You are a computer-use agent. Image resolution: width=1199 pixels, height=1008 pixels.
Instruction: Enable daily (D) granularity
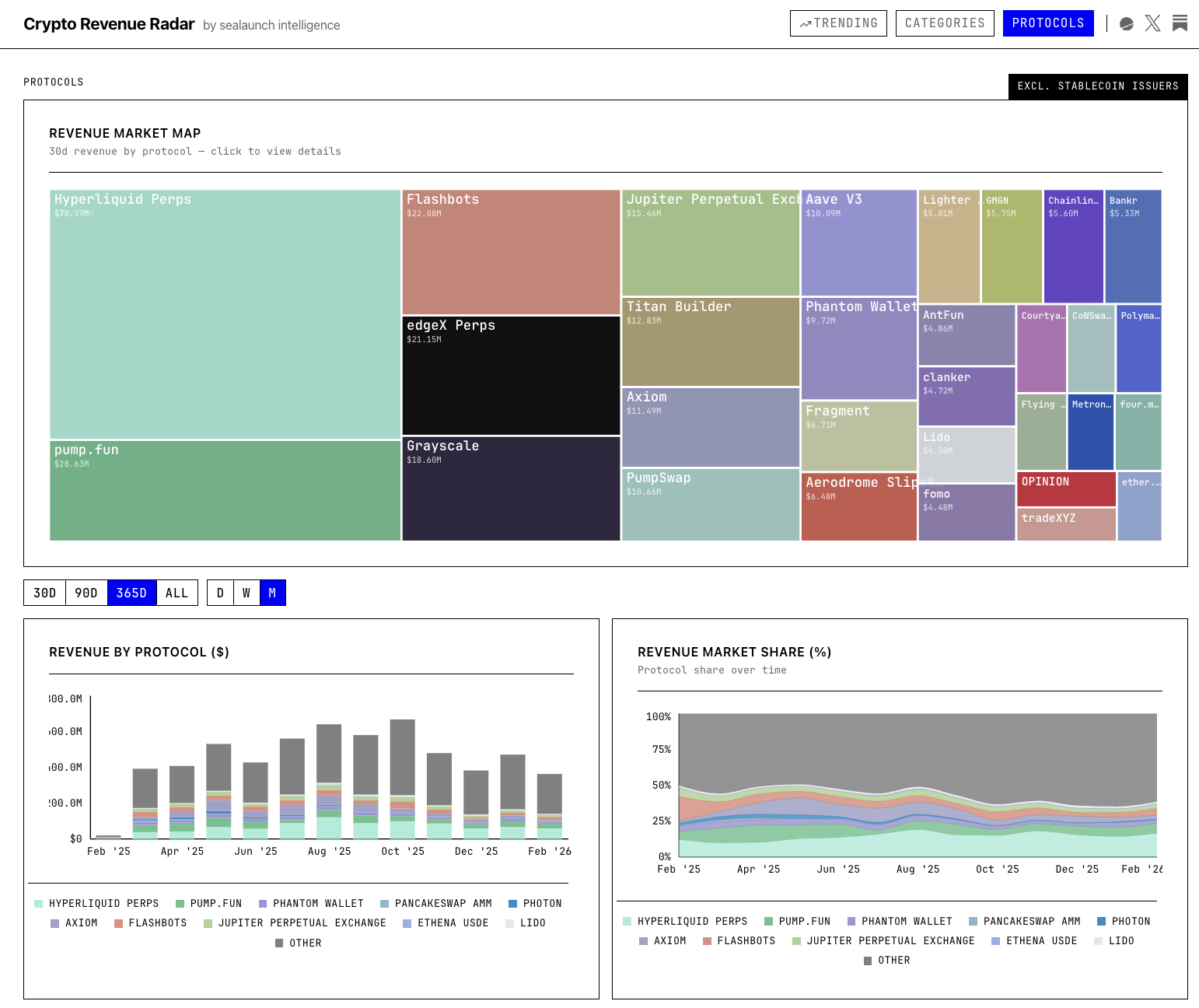coord(220,592)
